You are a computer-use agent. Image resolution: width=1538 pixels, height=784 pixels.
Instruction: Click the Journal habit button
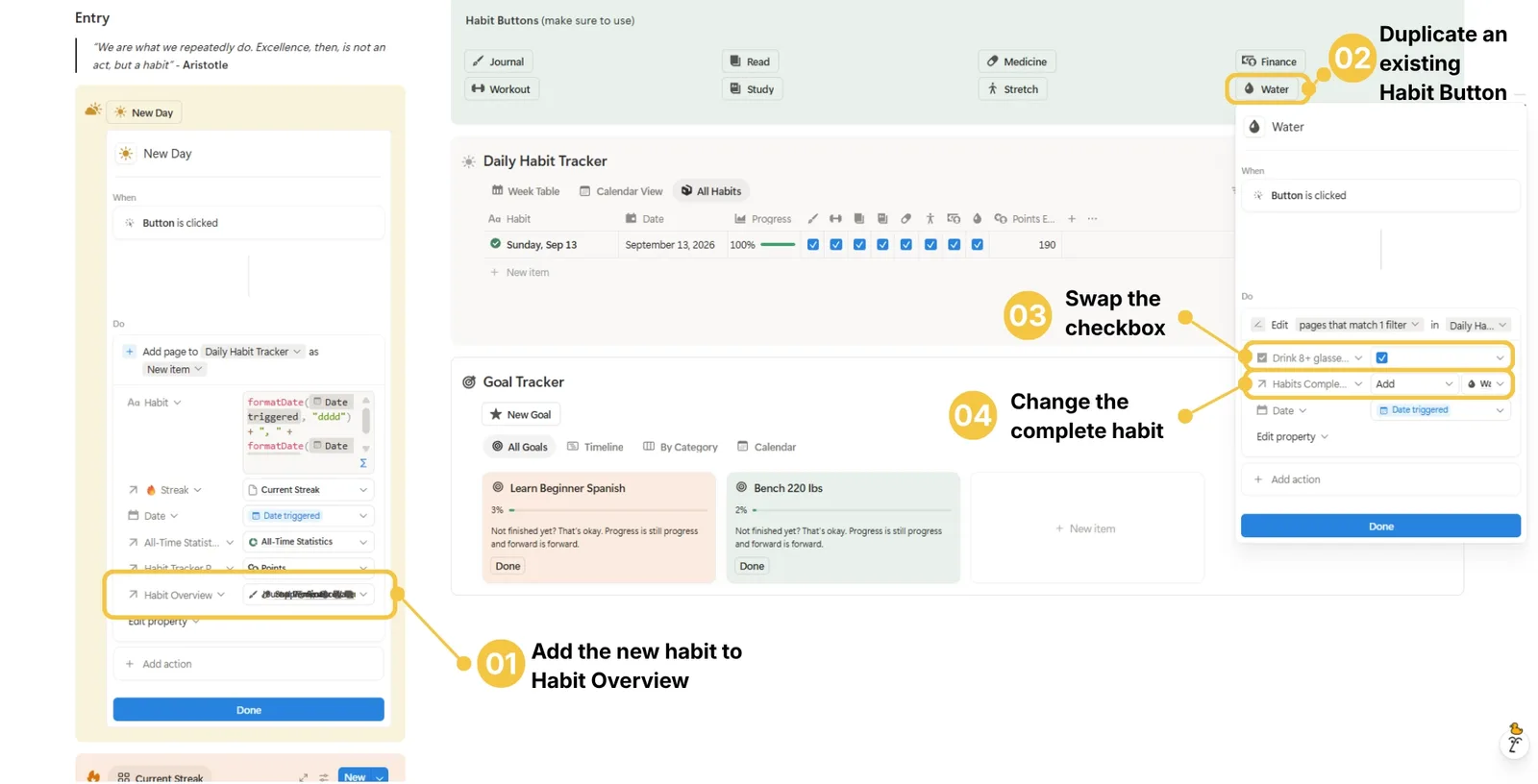click(x=498, y=61)
